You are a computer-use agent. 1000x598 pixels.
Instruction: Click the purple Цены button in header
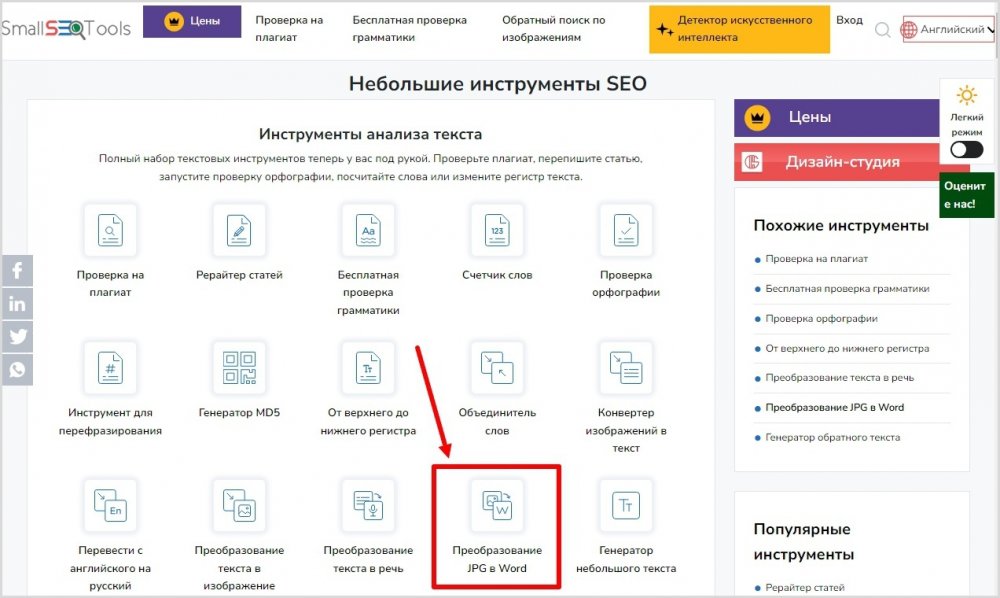[192, 22]
